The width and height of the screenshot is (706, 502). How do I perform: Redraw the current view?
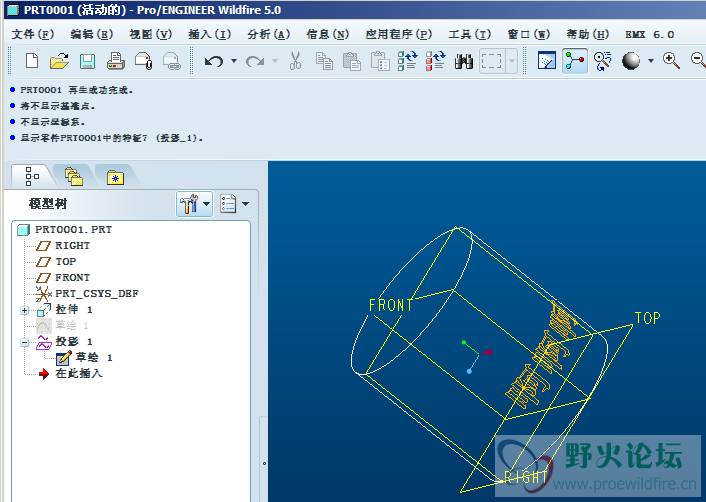tap(547, 61)
